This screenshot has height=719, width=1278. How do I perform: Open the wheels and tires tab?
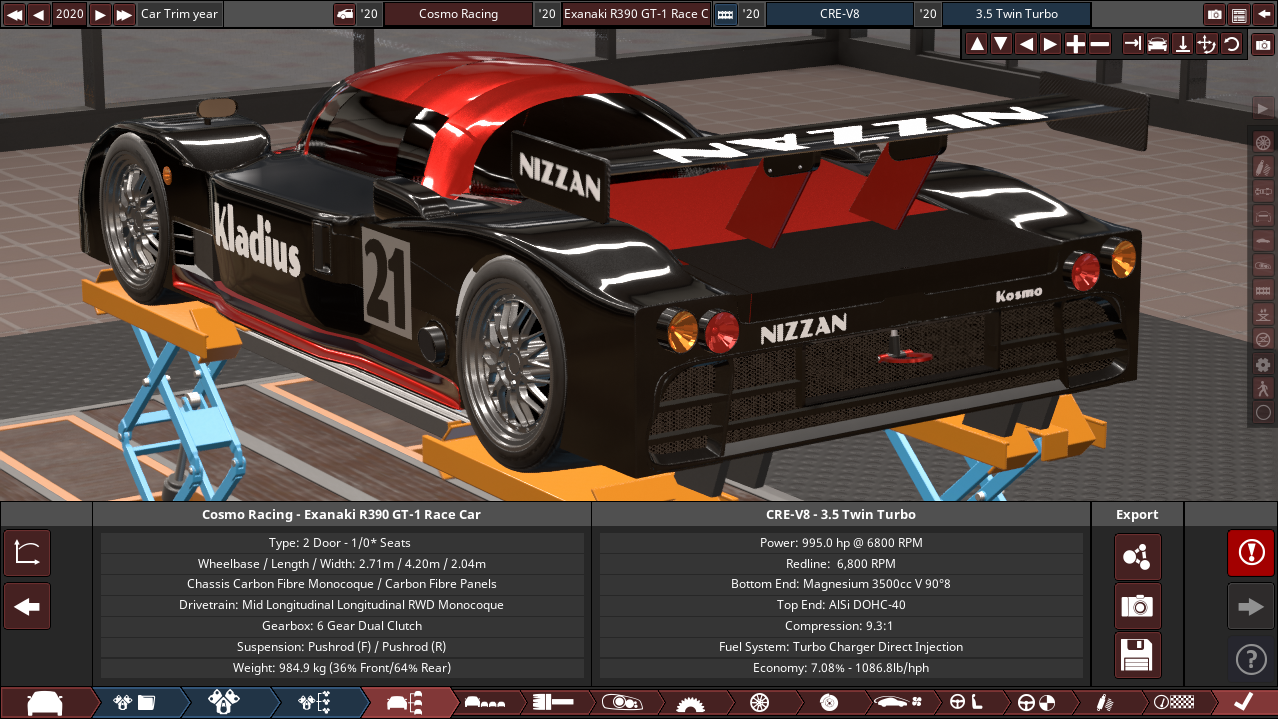pos(759,703)
